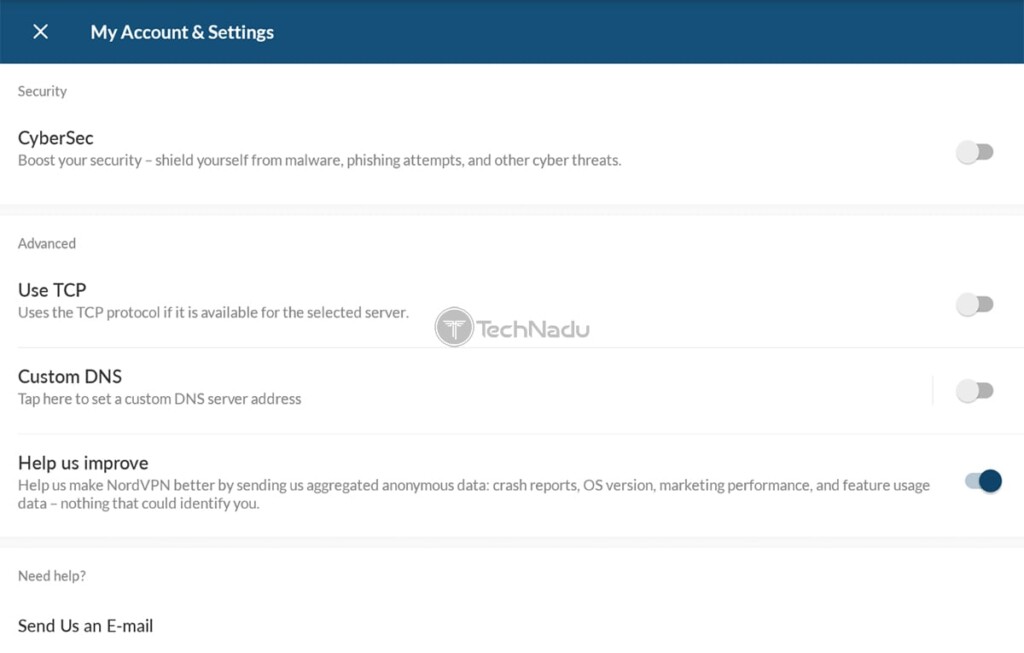Screen dimensions: 1024x653
Task: Click the Help us improve label
Action: tap(83, 463)
